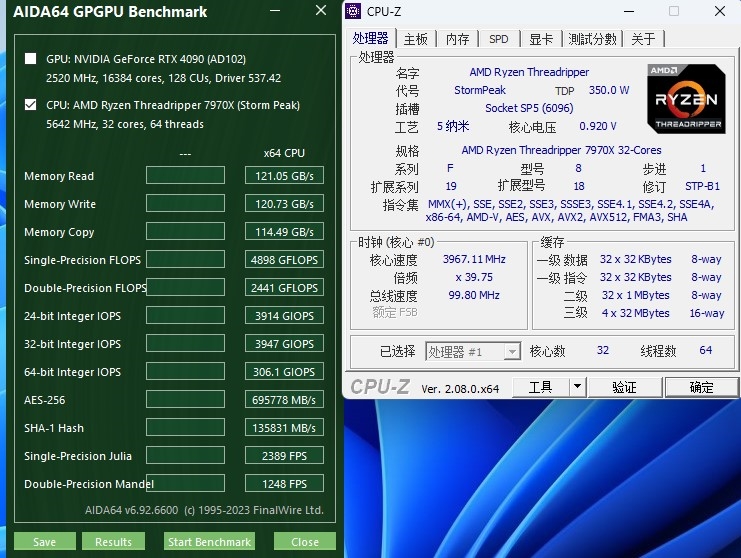This screenshot has width=741, height=558.
Task: Select the 处理器 tab in CPU-Z
Action: (370, 38)
